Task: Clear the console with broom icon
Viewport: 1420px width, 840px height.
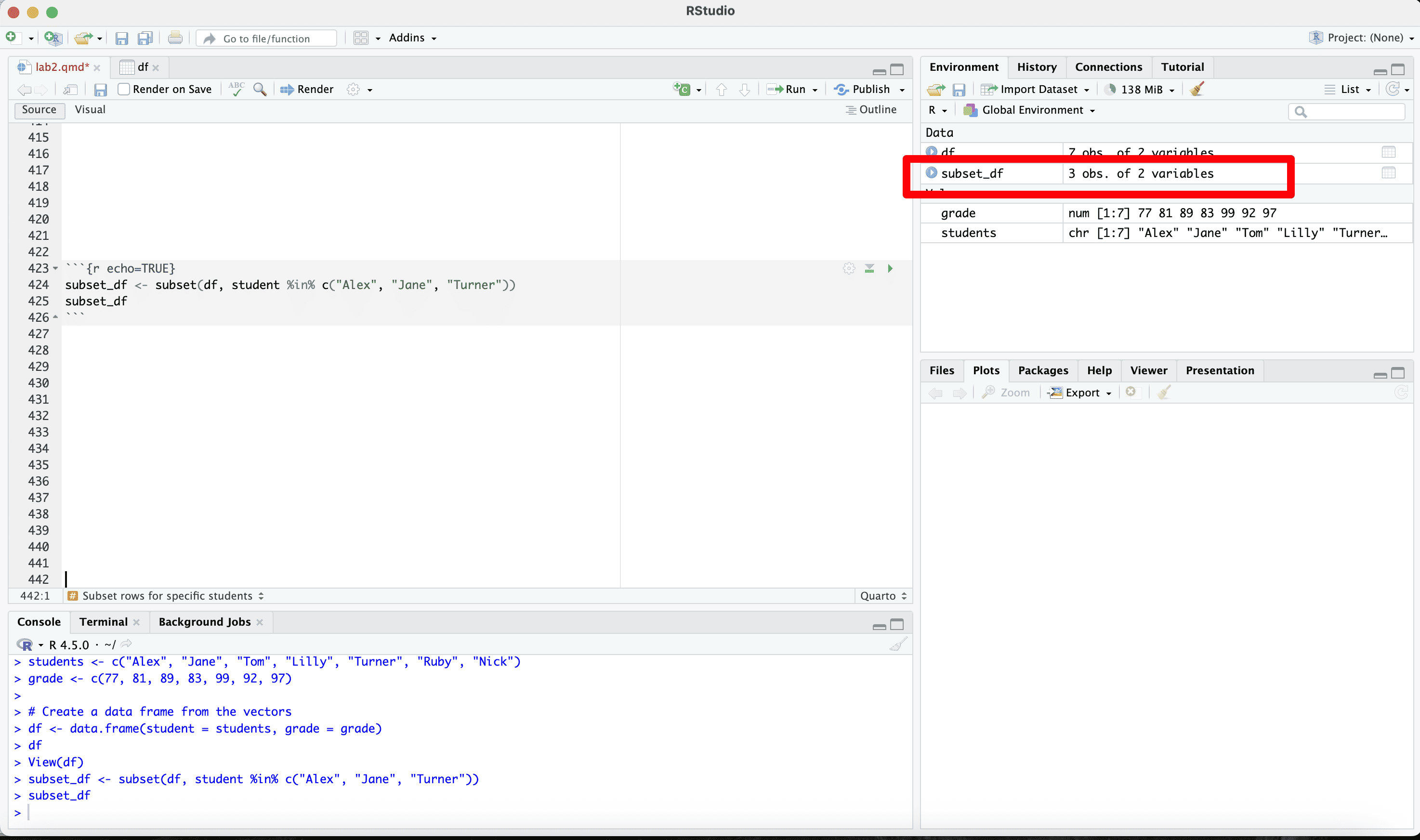Action: 898,644
